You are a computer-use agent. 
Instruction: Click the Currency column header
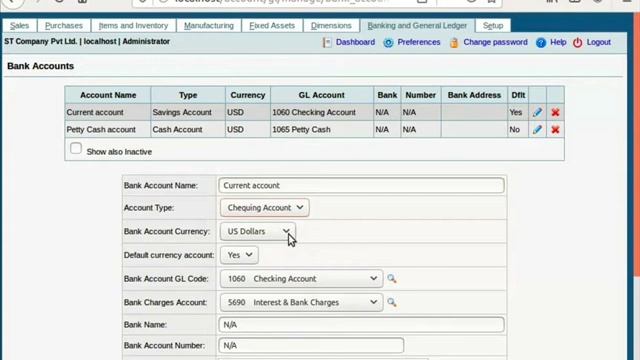[x=248, y=95]
